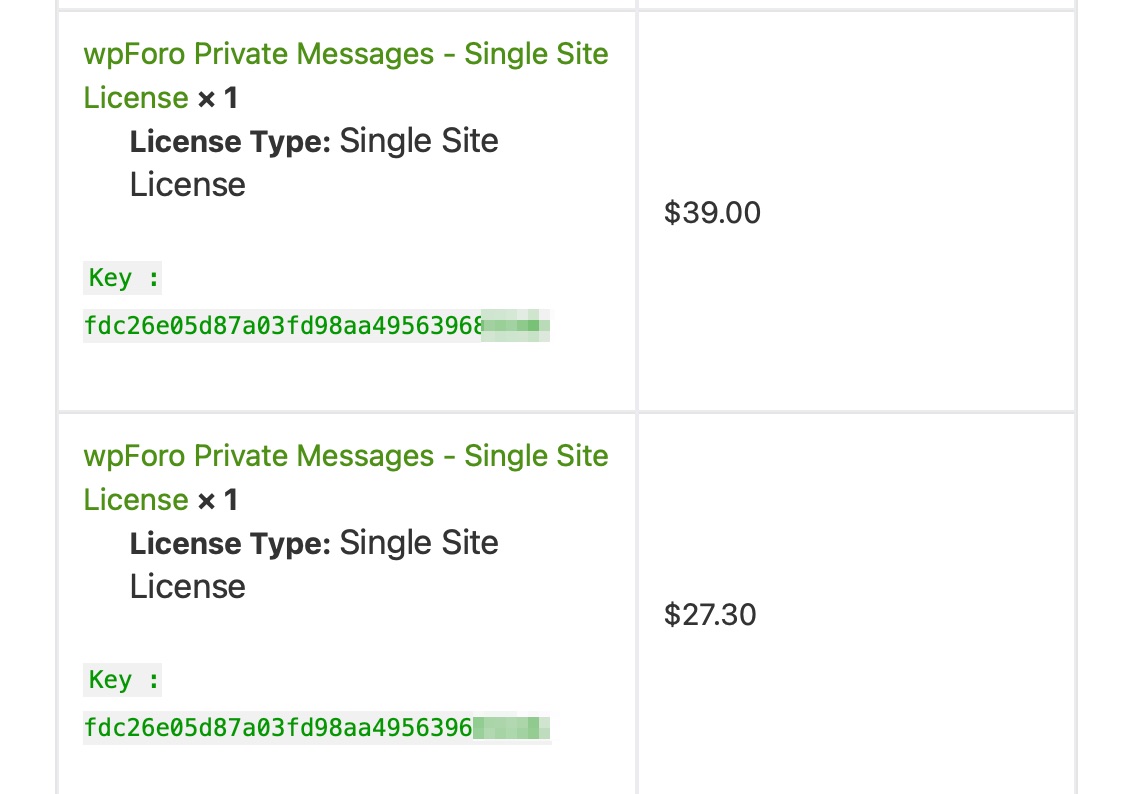Screen dimensions: 1122x794
Task: Click the "× 1" quantity in the $27.30 row
Action: pos(217,500)
